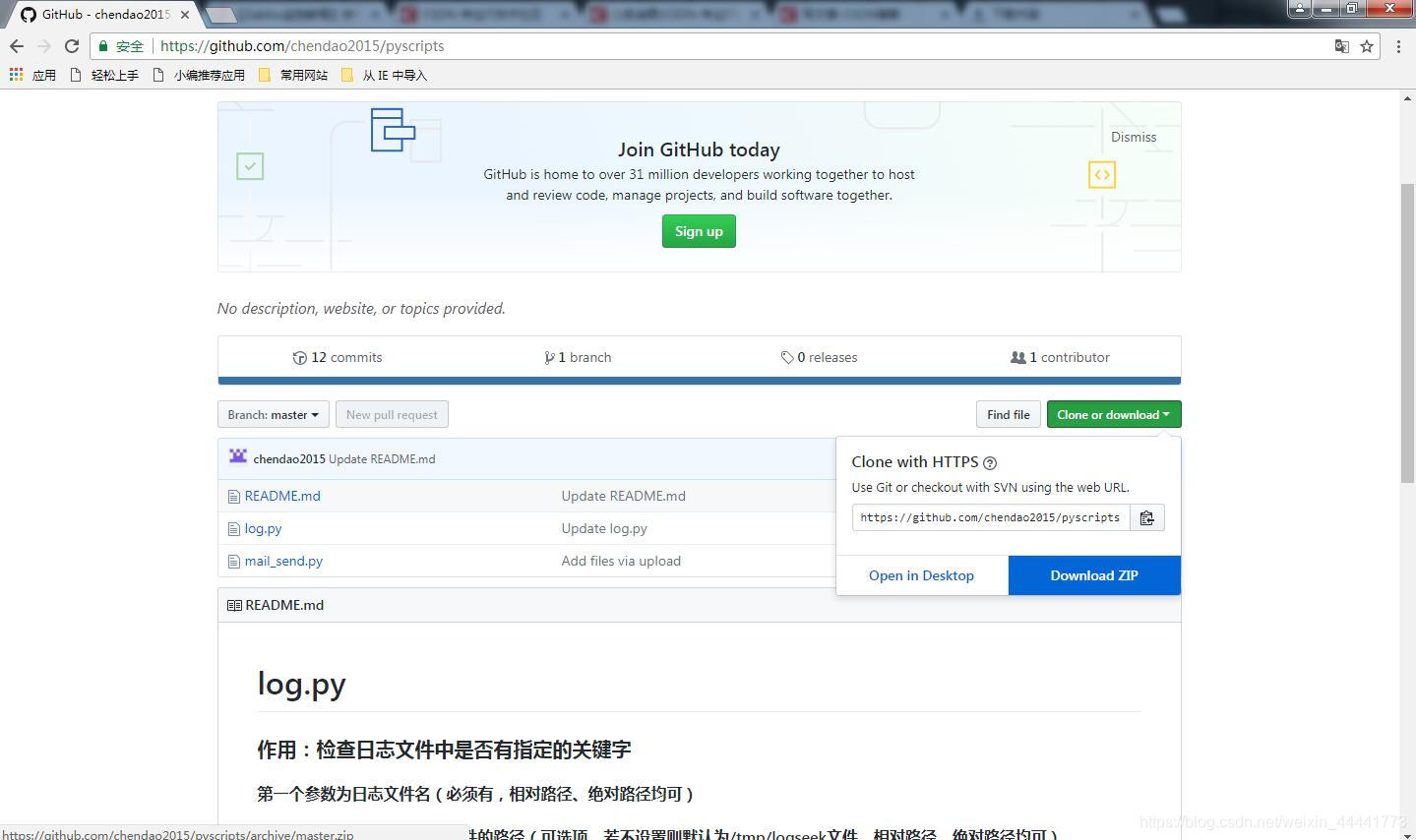Close the GitHub browser tab
Viewport: 1416px width, 840px height.
(x=185, y=15)
